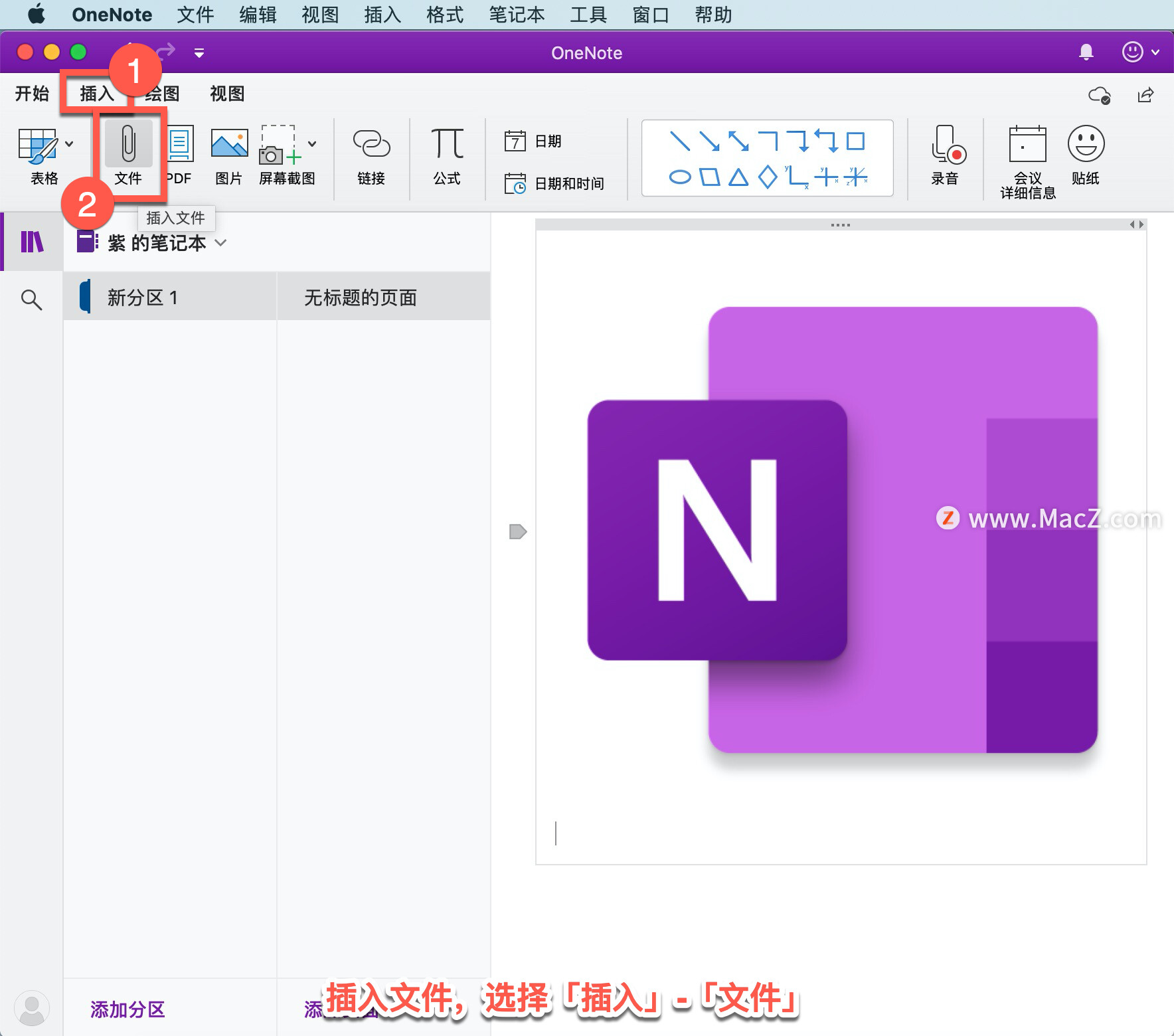Switch to the 视图 ribbon tab

pyautogui.click(x=227, y=94)
